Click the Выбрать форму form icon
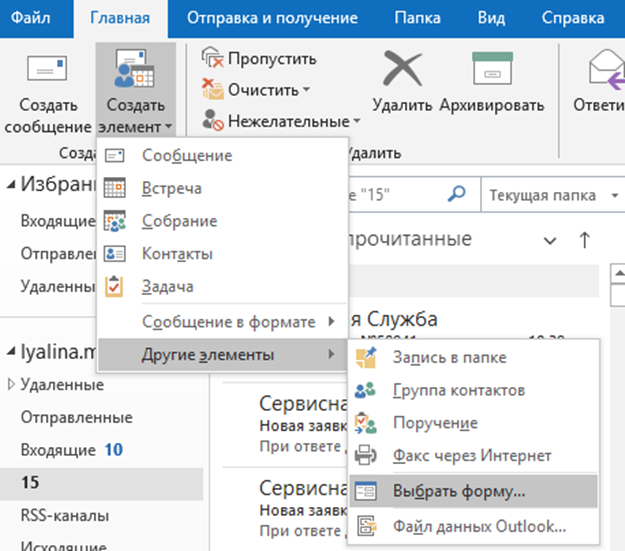 (x=365, y=491)
